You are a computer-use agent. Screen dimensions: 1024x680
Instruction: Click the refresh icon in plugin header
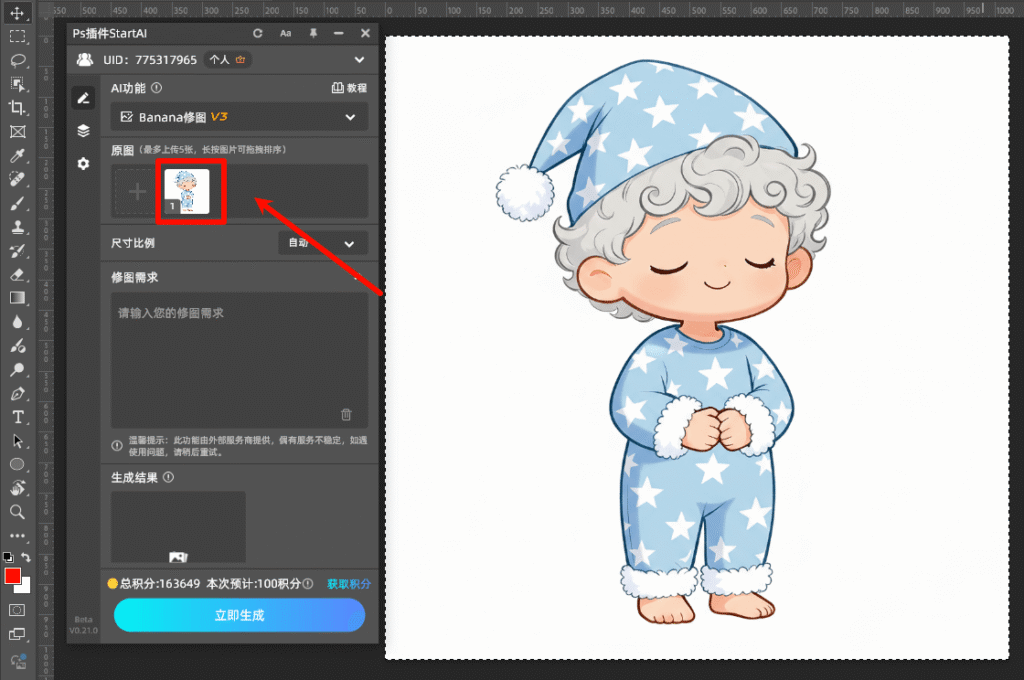pyautogui.click(x=258, y=32)
